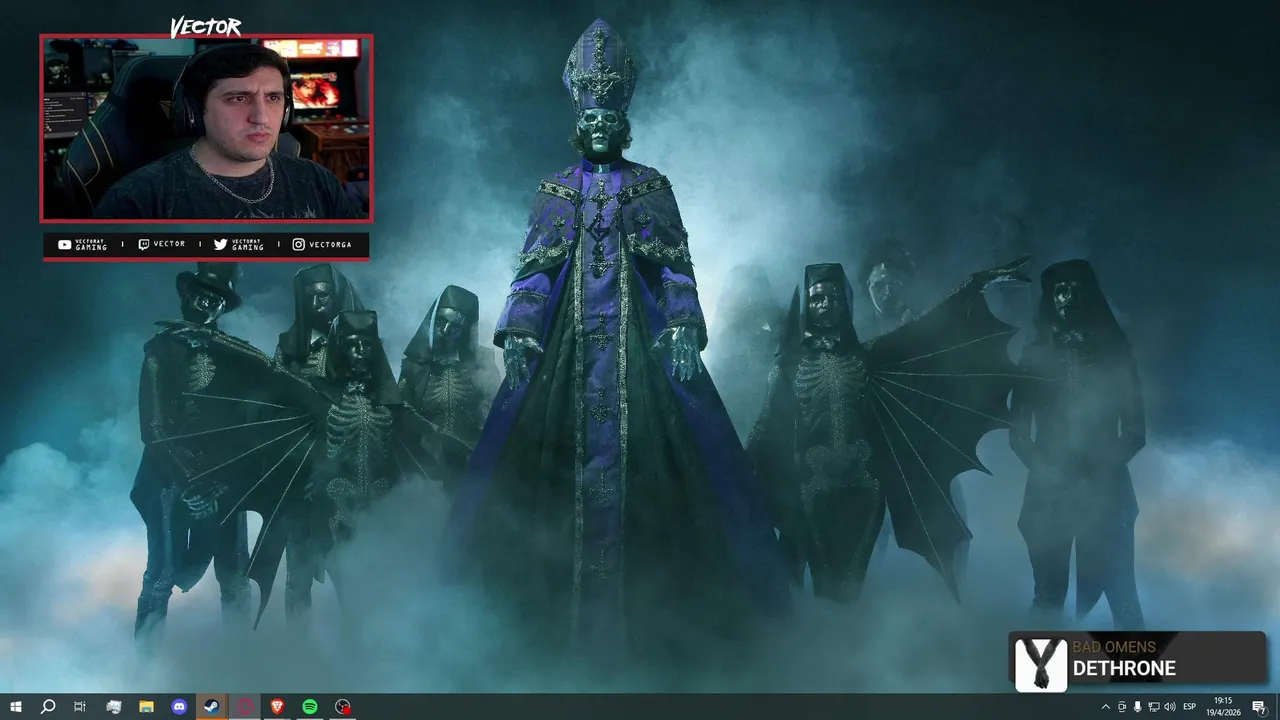This screenshot has width=1280, height=720.
Task: Switch to Steam in the taskbar
Action: (x=211, y=707)
